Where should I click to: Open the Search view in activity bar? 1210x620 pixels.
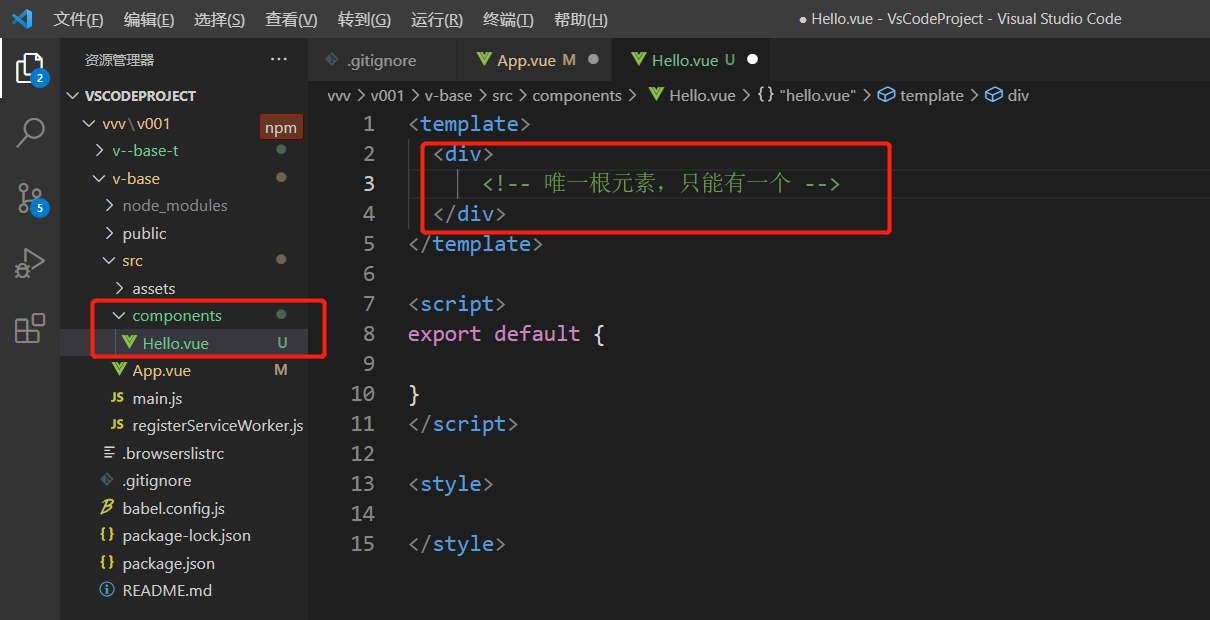tap(30, 133)
